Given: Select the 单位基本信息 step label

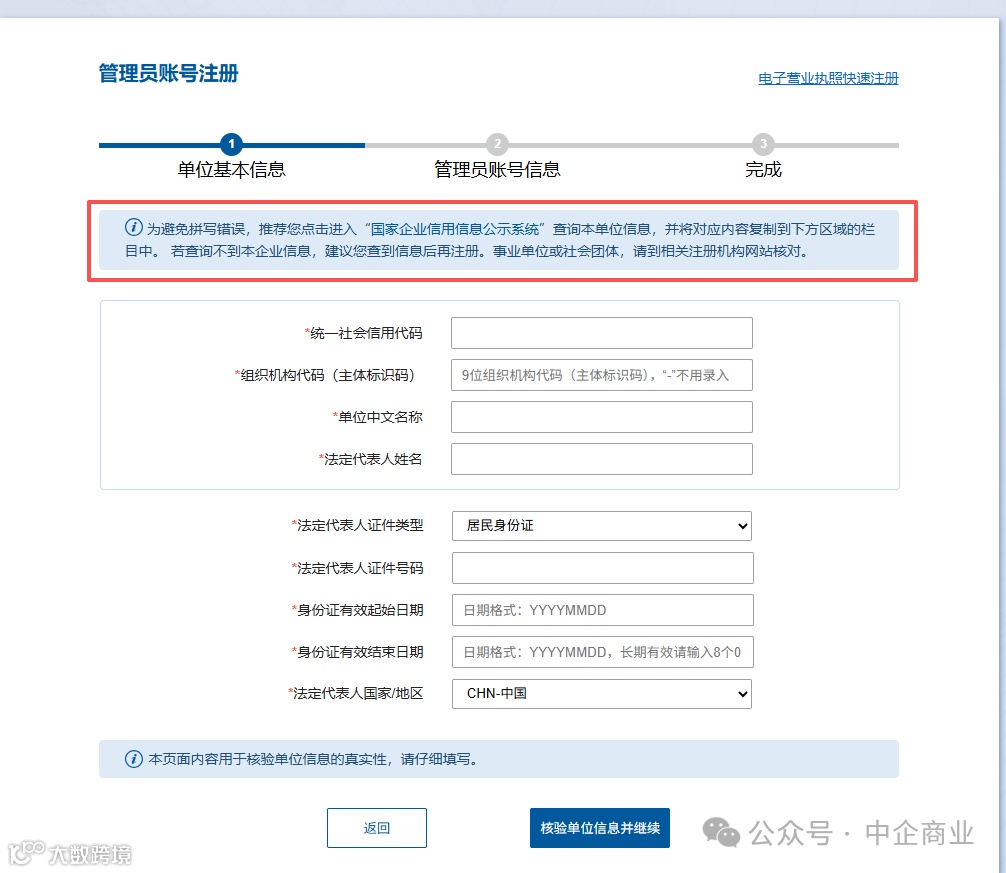Looking at the screenshot, I should (x=231, y=170).
